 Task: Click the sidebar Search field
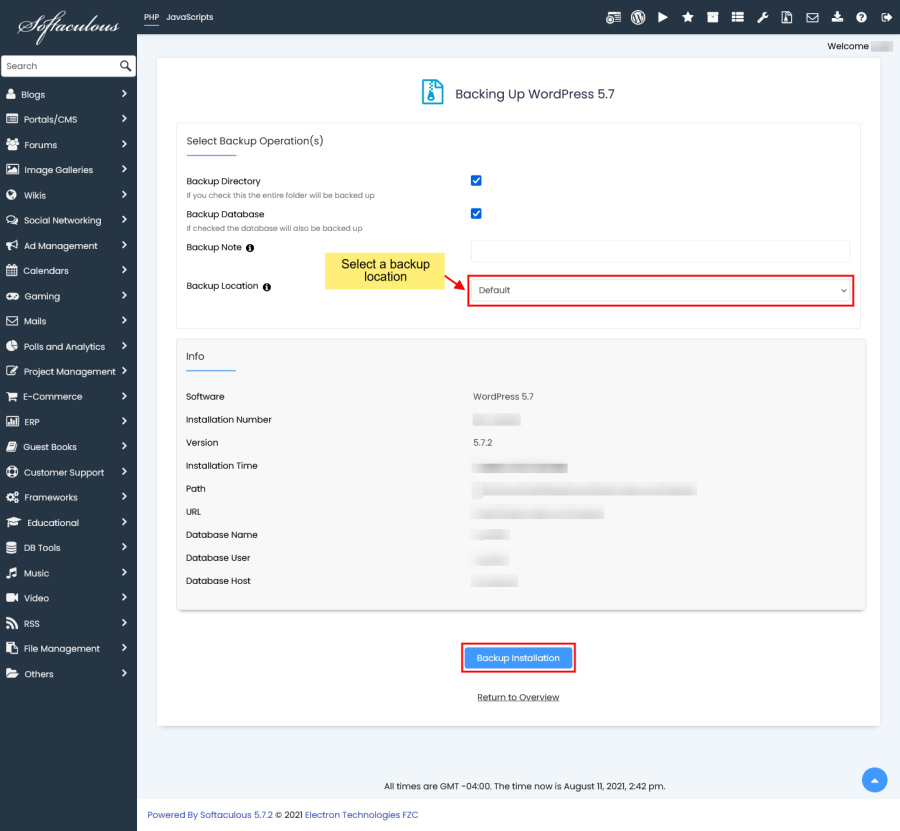point(60,66)
